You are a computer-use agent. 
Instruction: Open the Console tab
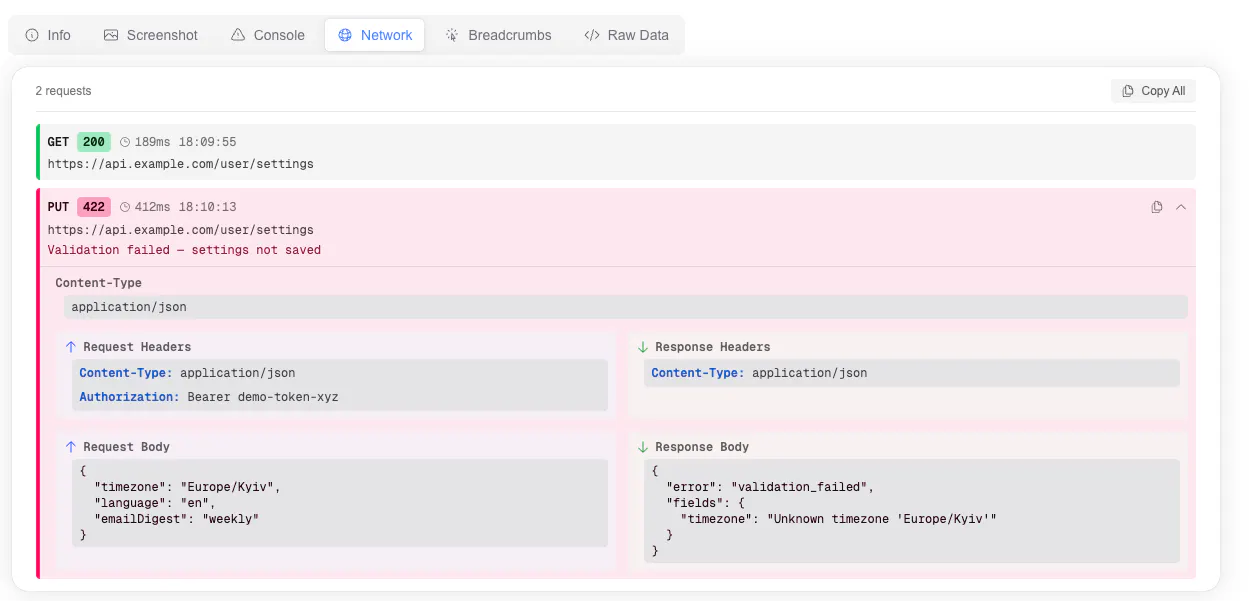[267, 35]
